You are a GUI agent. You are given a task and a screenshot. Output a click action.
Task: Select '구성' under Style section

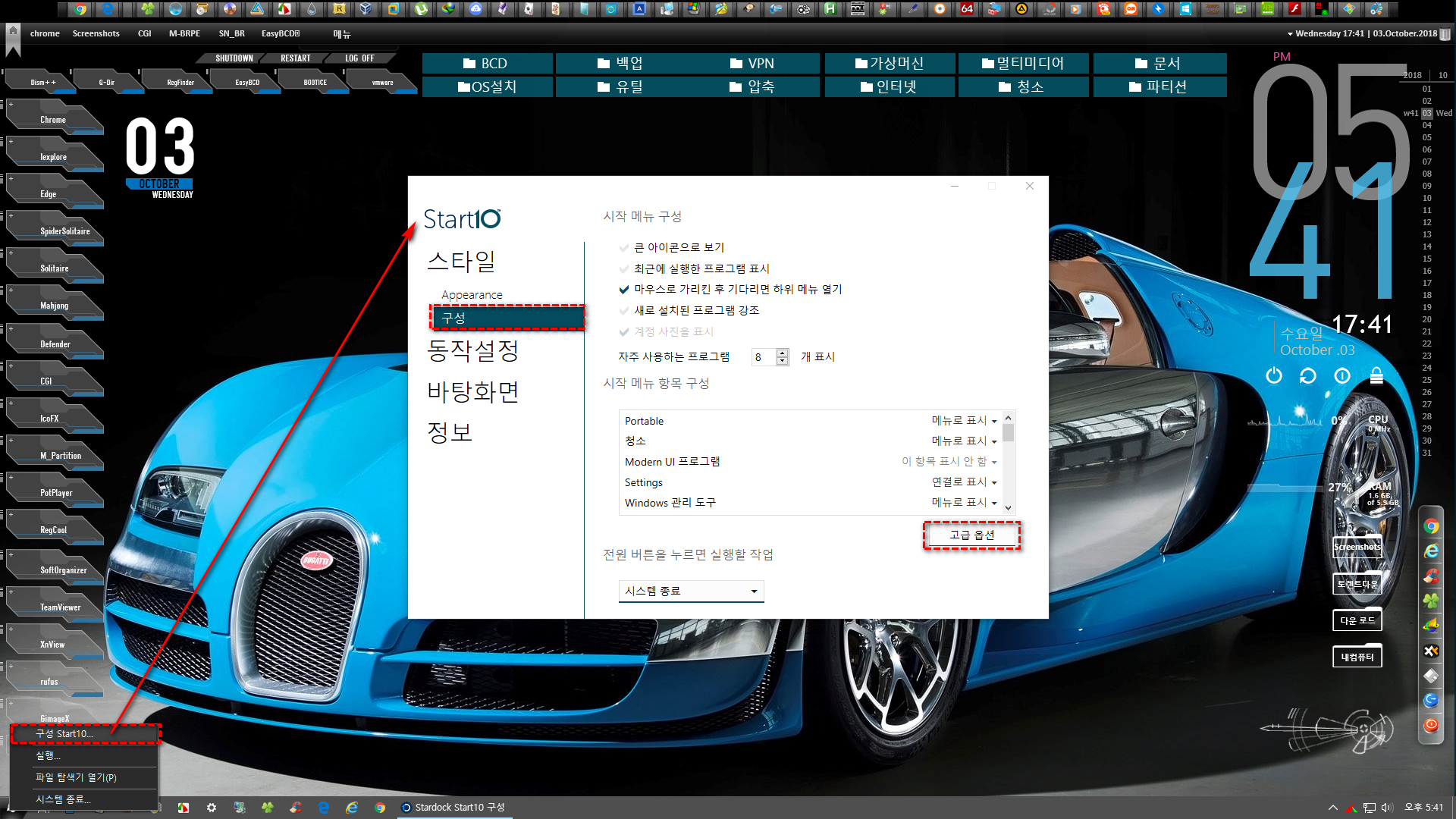[507, 318]
